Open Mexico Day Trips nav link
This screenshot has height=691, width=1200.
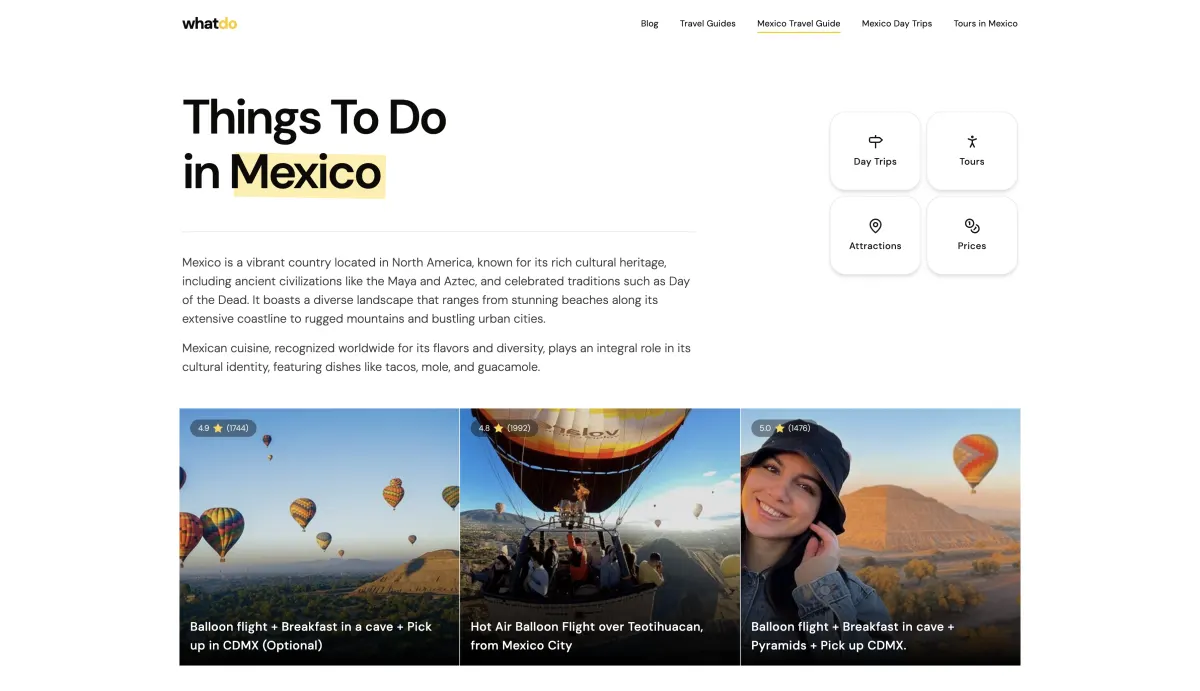897,24
